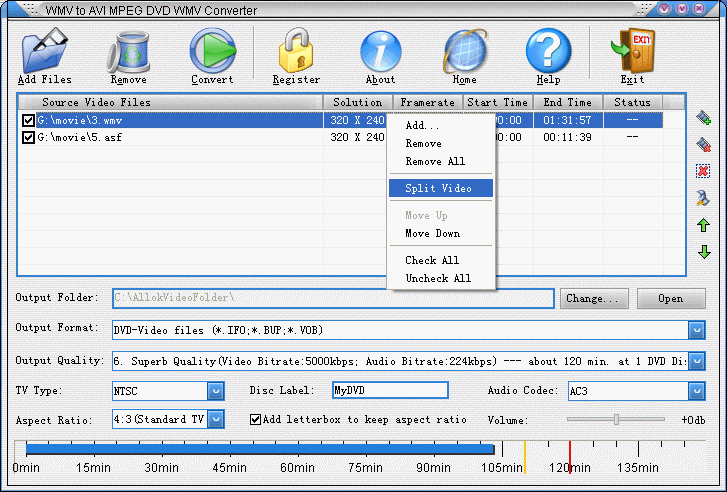Uncheck the G:\movie\3.wmv file checkbox
Screen dimensions: 727x492
[28, 120]
